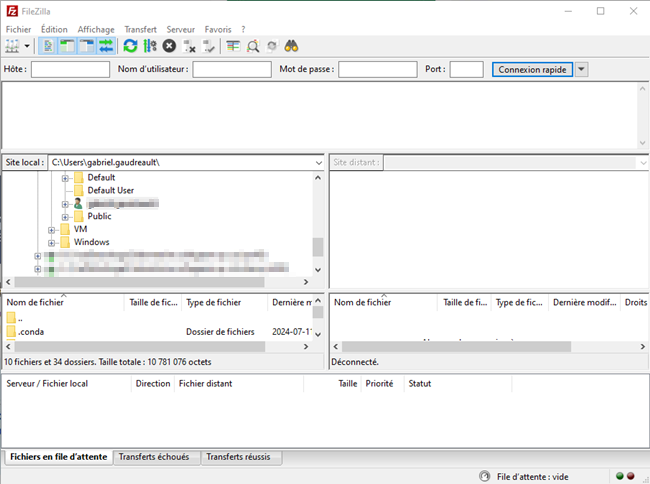This screenshot has width=650, height=484.
Task: Reconnect to the last server
Action: (208, 46)
